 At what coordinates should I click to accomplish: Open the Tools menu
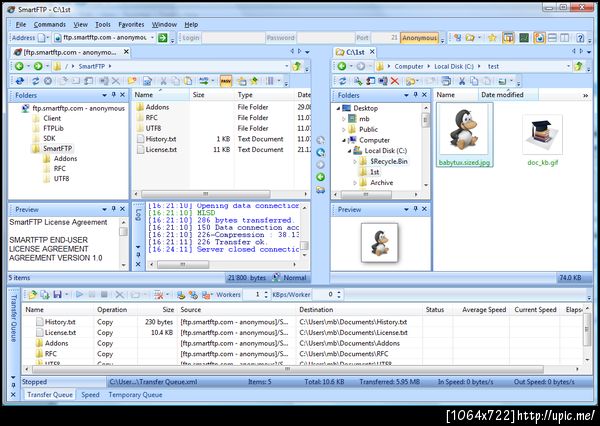(103, 24)
